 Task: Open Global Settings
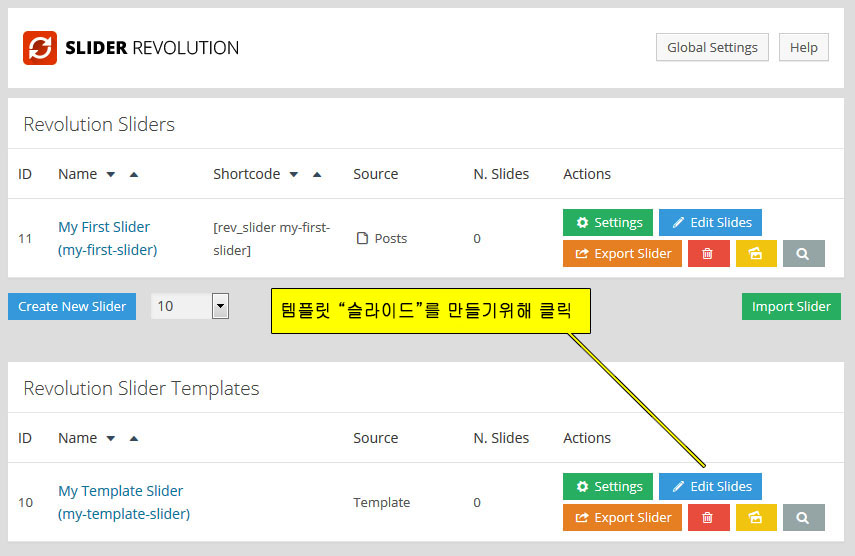[712, 47]
